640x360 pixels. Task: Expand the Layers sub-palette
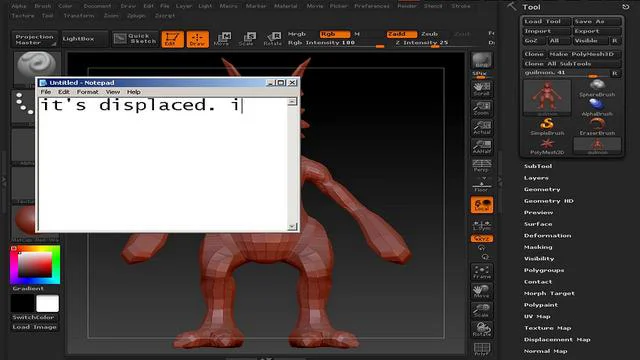click(x=536, y=178)
